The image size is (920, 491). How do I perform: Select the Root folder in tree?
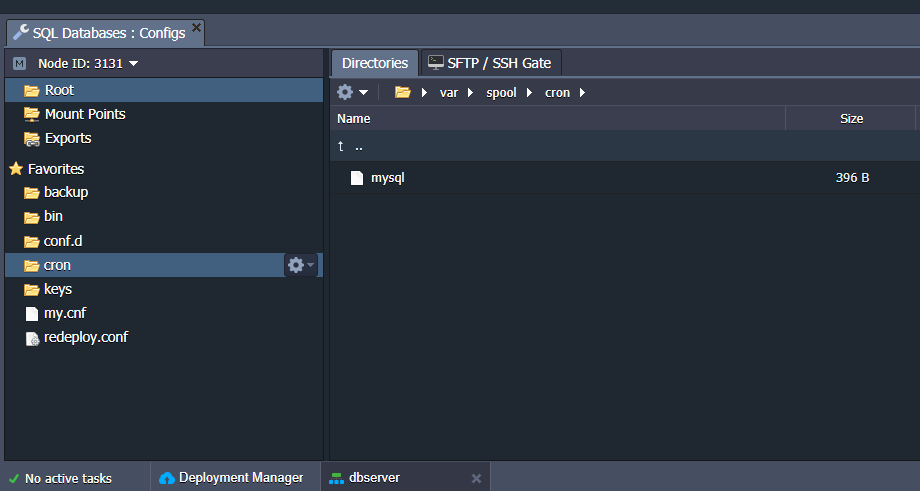click(59, 90)
